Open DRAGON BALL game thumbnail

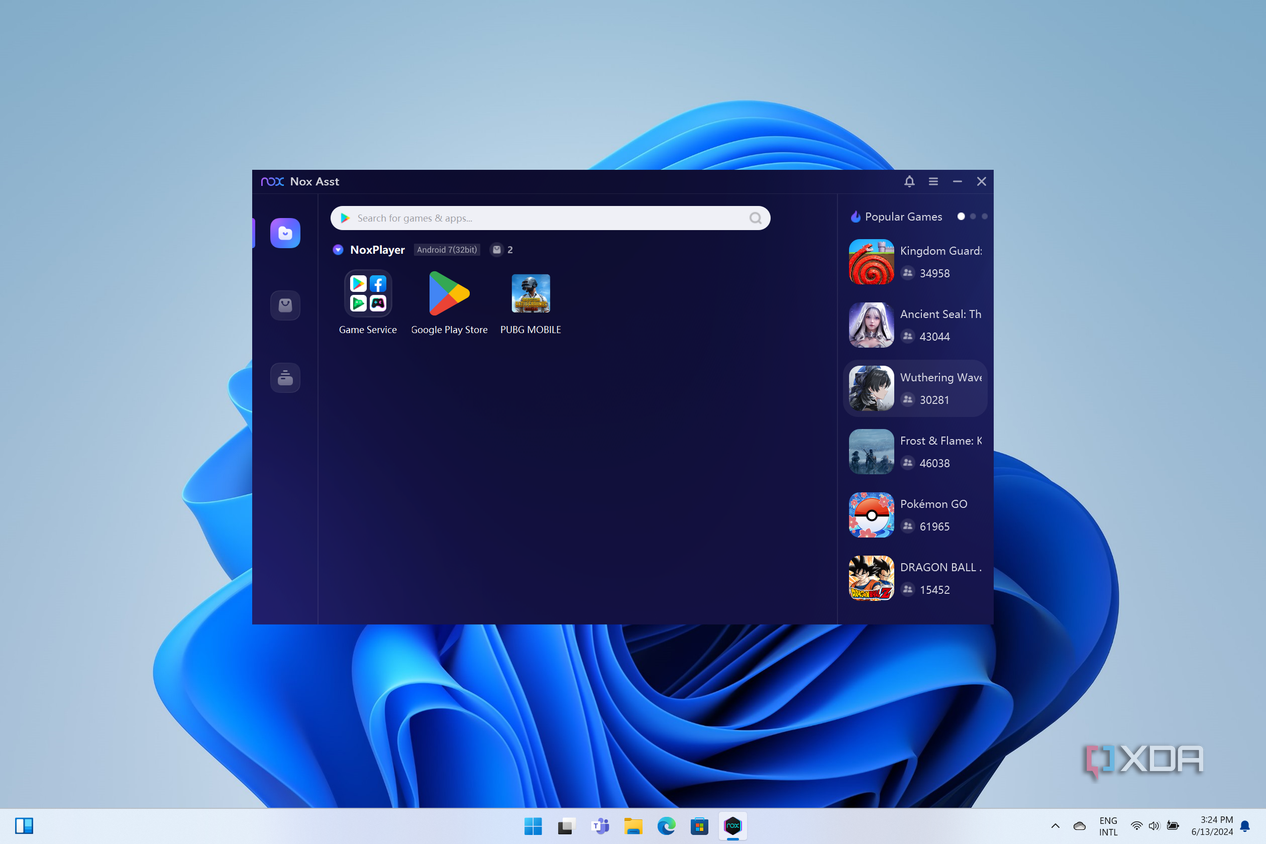tap(871, 578)
